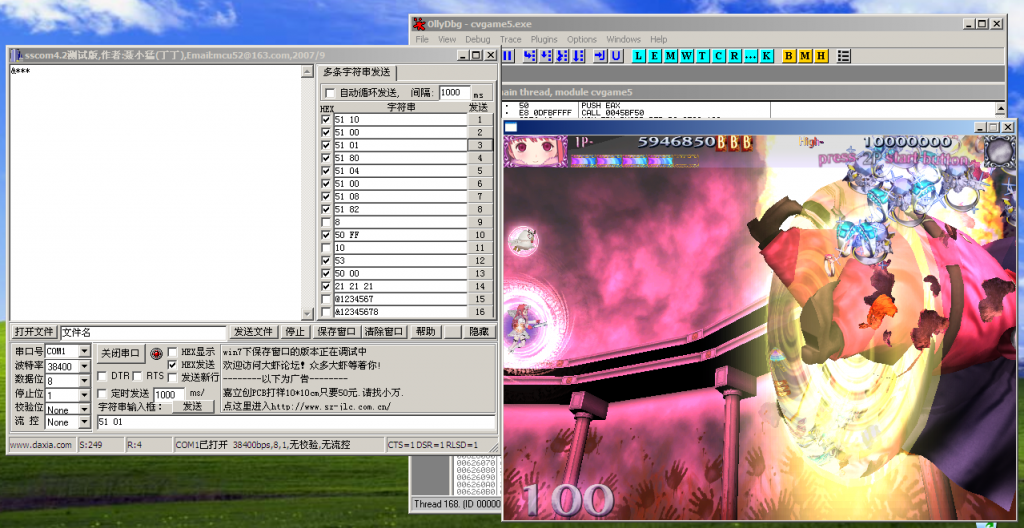Open stop bits dropdown
1024x528 pixels.
84,395
